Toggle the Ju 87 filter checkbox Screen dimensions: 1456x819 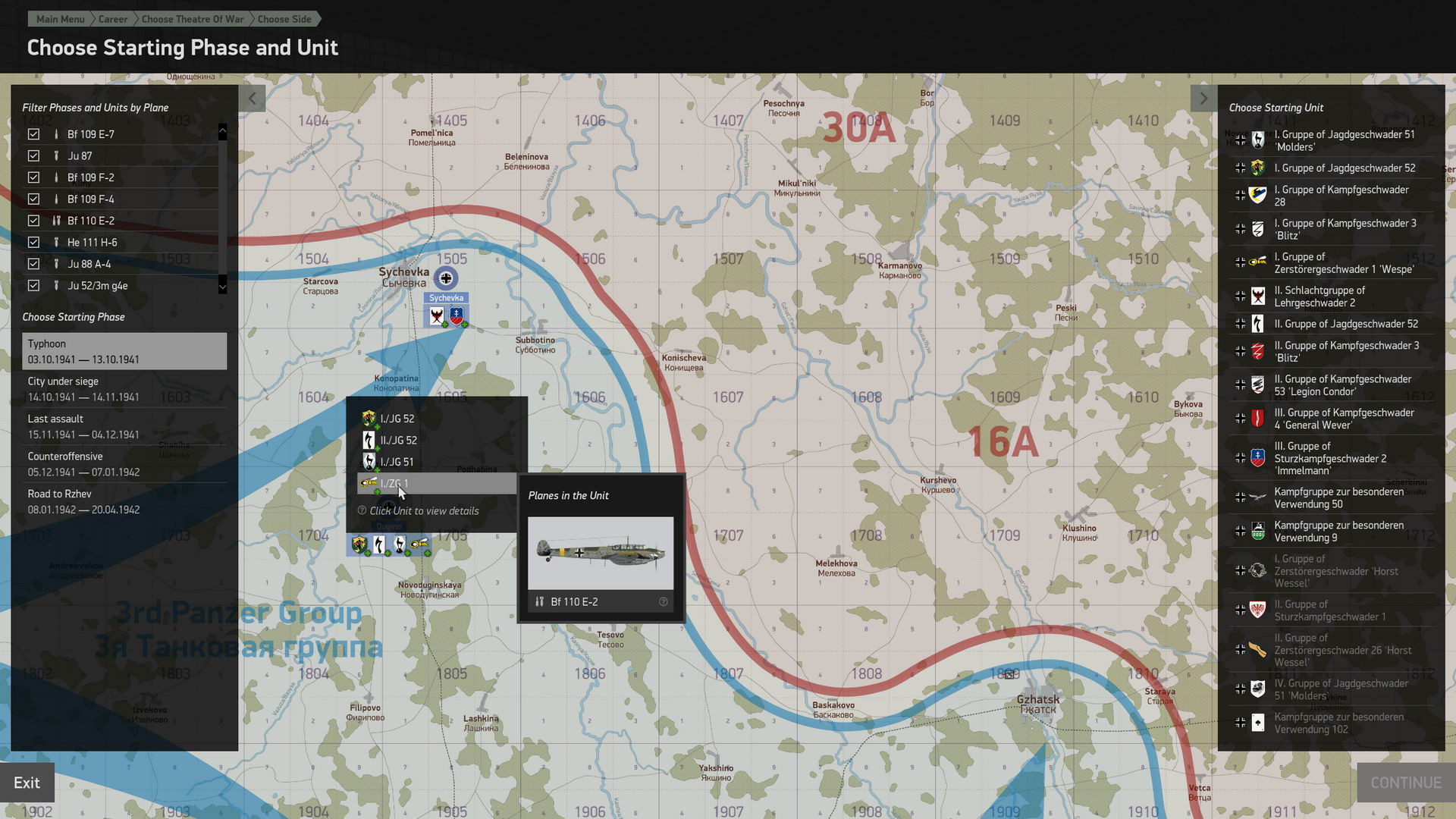coord(33,155)
